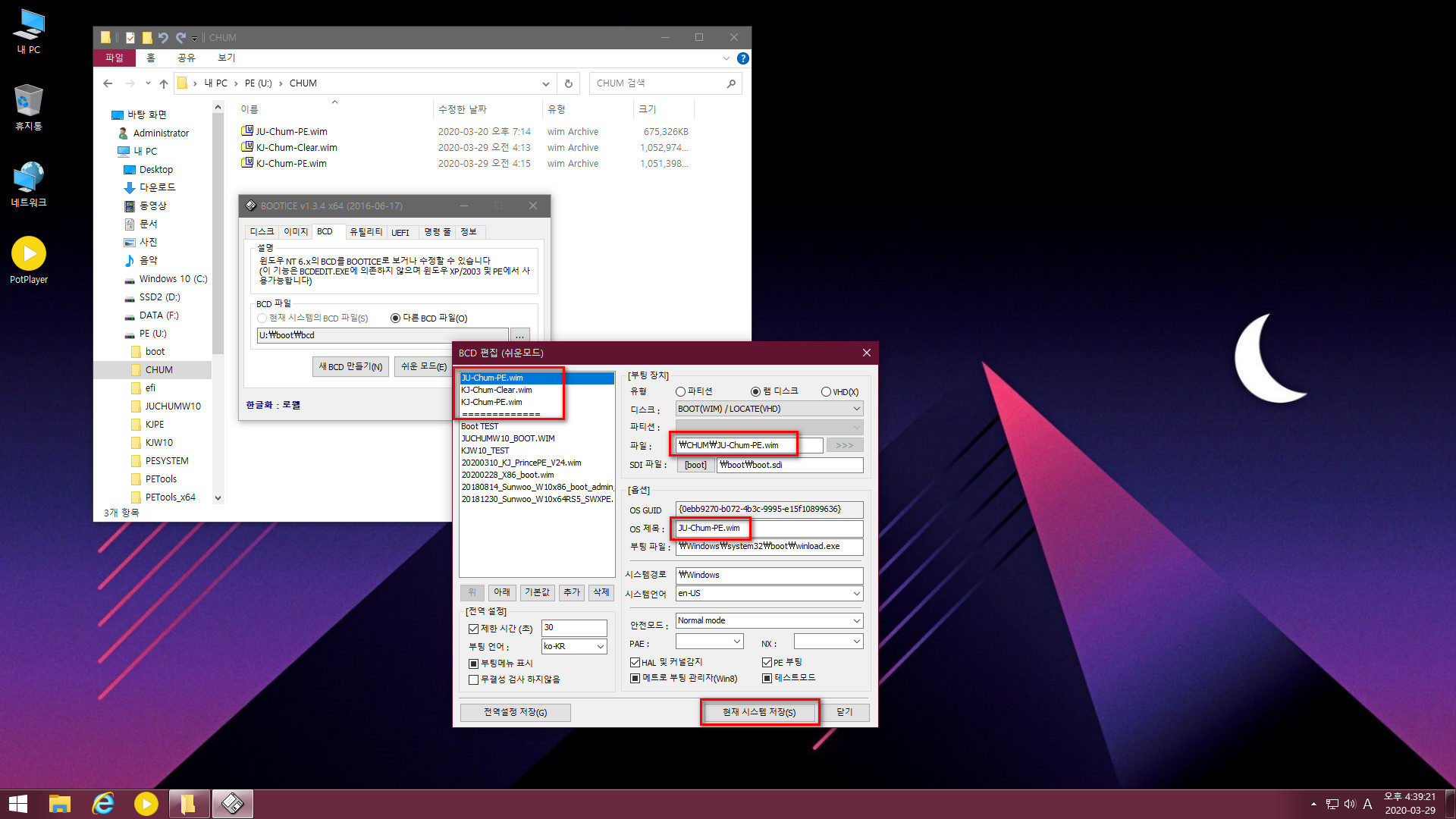Toggle HAL 및 커널감지 checkbox
The width and height of the screenshot is (1456, 819).
[635, 663]
